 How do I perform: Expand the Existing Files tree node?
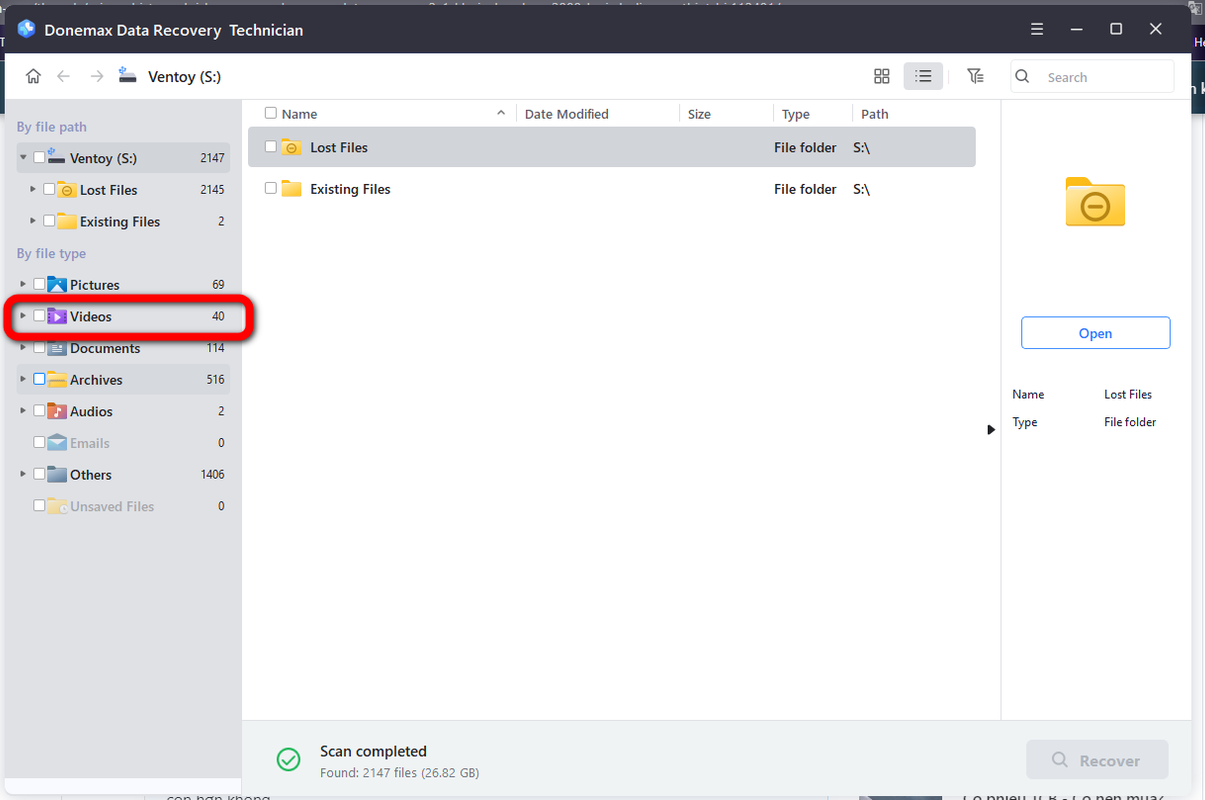click(x=33, y=221)
